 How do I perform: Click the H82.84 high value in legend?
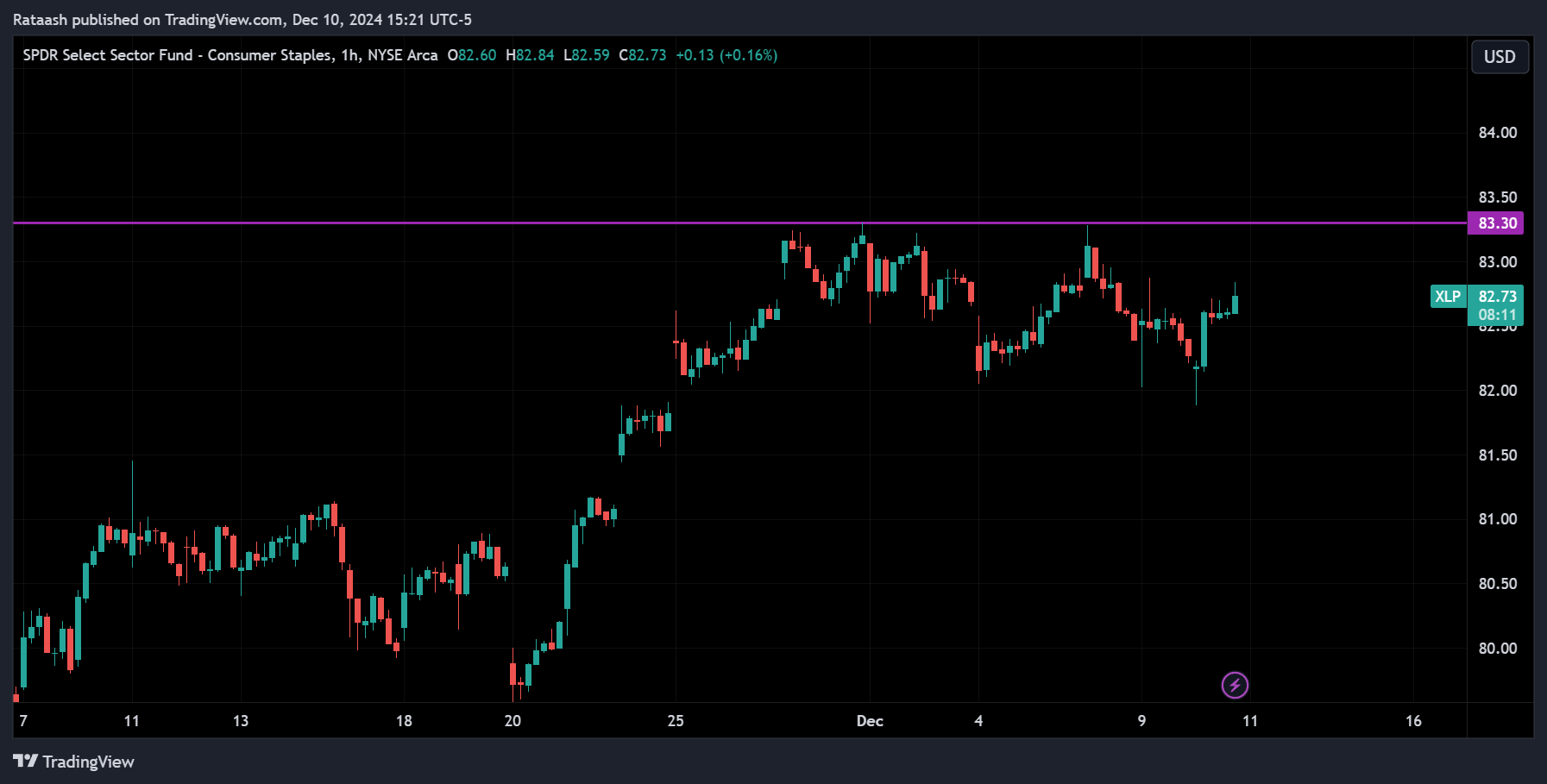[x=530, y=55]
